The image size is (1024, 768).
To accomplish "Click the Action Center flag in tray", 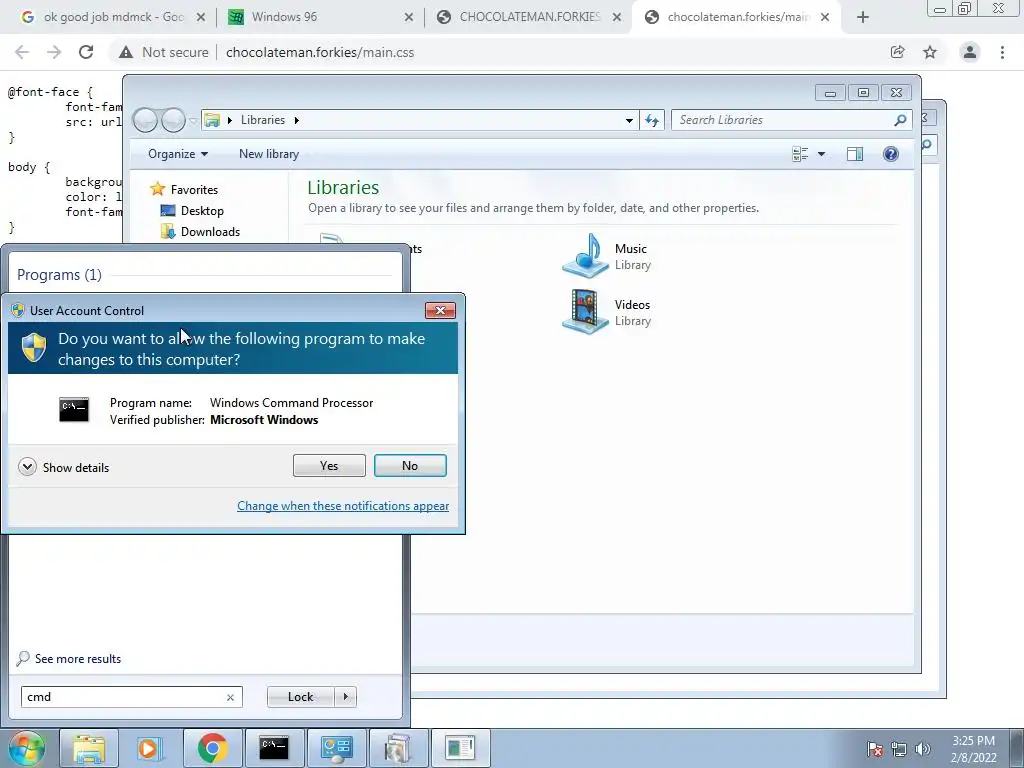I will (874, 749).
